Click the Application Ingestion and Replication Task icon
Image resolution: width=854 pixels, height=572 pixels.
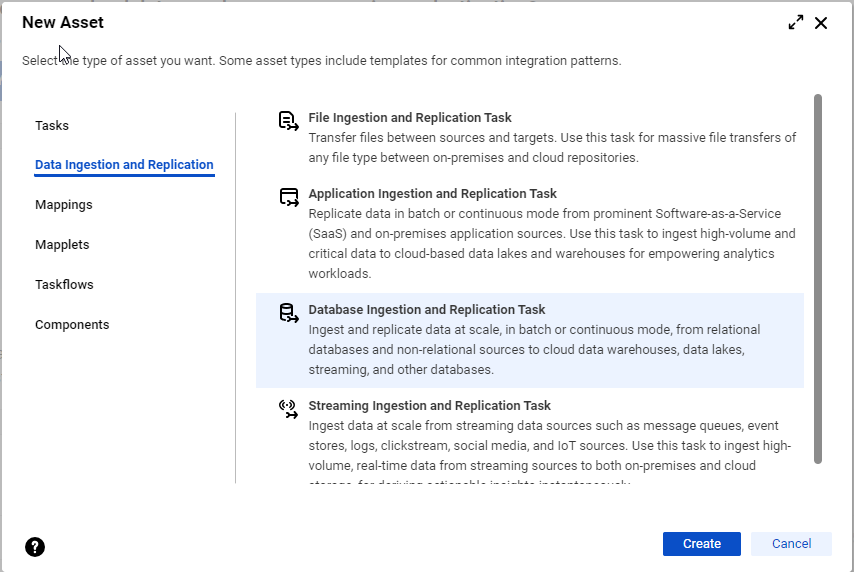[x=289, y=197]
